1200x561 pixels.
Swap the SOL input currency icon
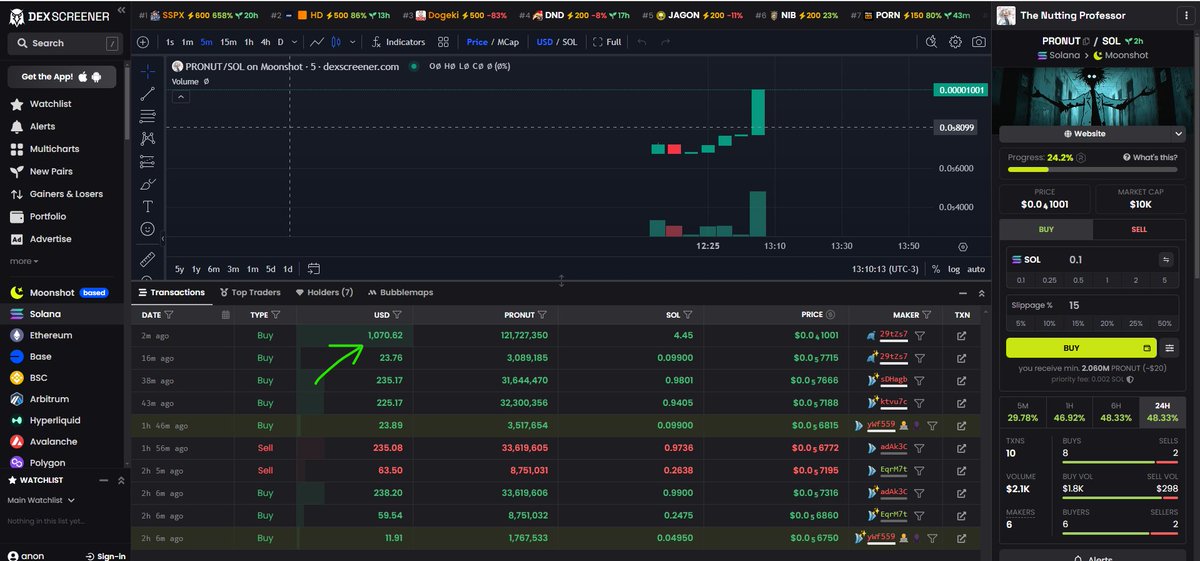tap(1165, 259)
